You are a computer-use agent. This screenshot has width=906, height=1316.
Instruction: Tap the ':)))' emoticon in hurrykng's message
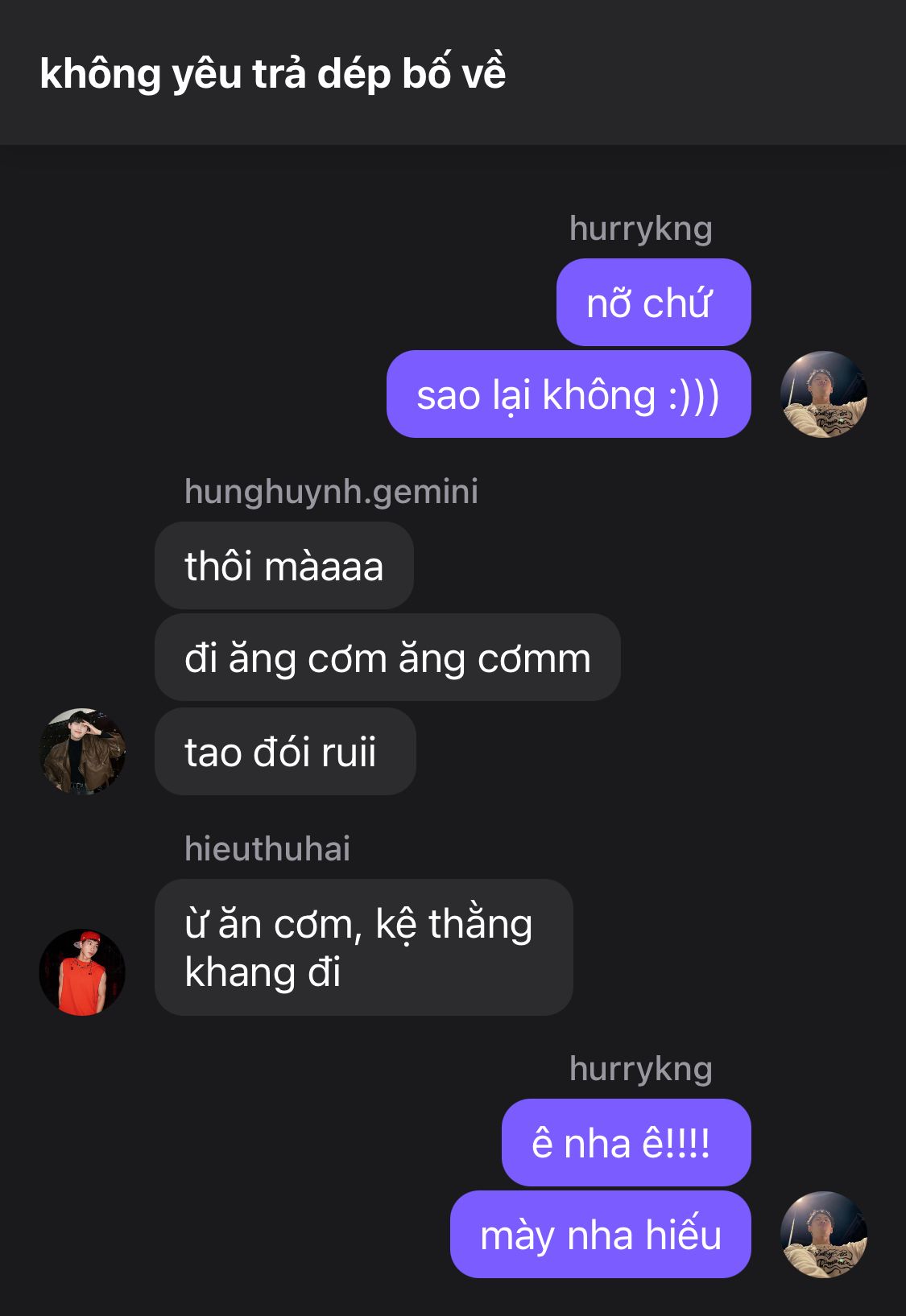(693, 396)
